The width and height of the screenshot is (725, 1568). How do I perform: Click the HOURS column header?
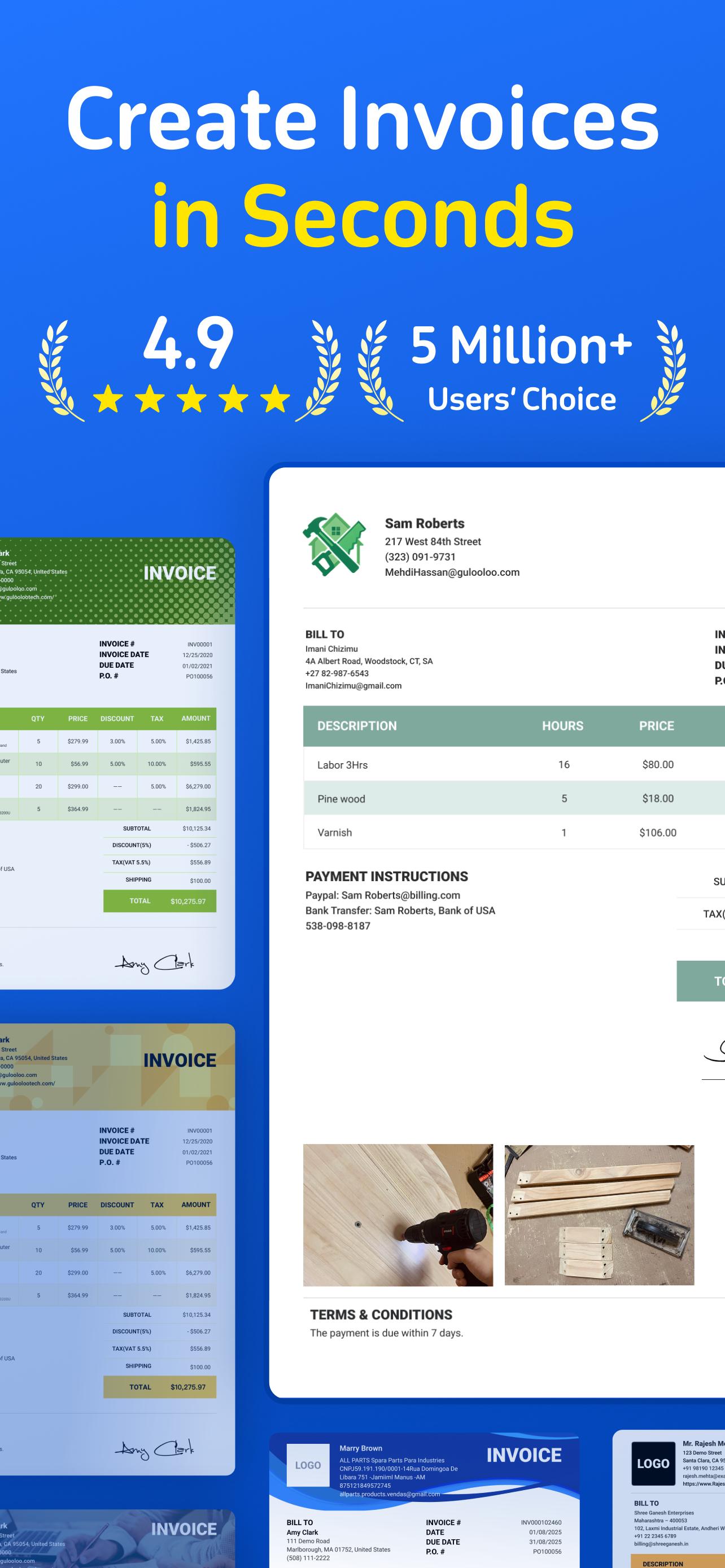tap(562, 725)
